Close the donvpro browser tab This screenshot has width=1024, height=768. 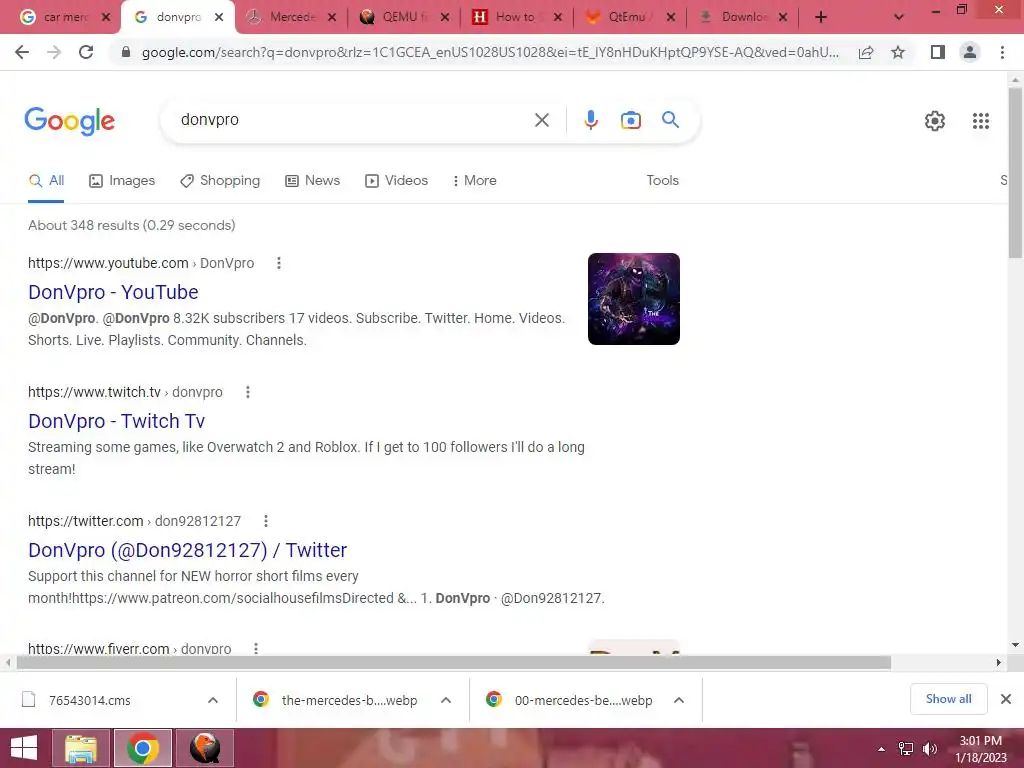(219, 18)
